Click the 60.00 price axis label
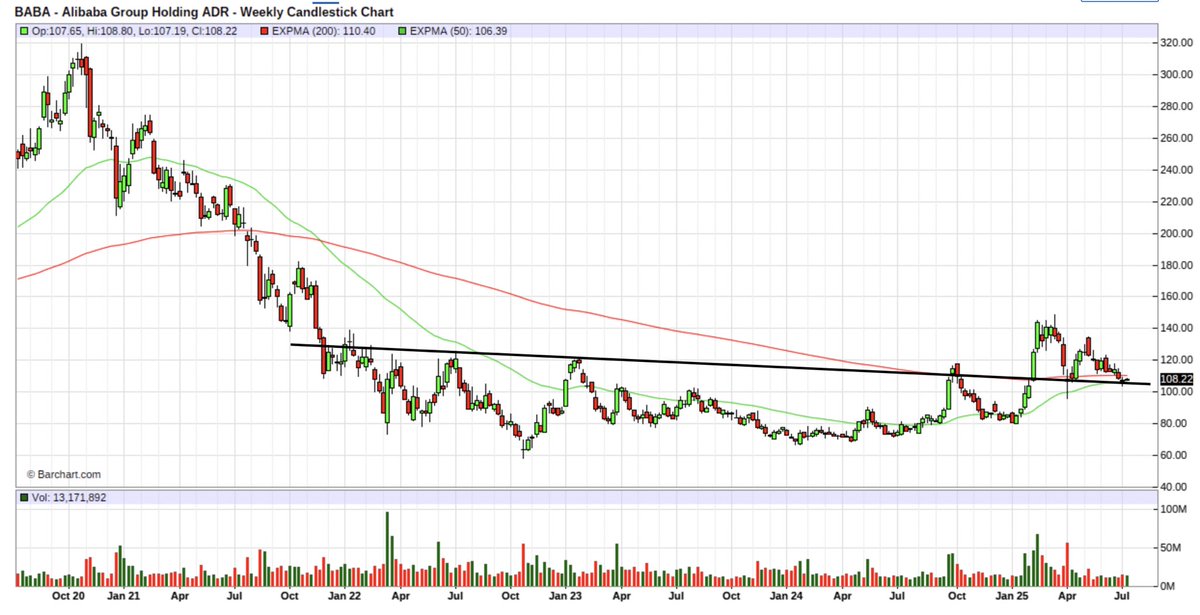 click(x=1175, y=455)
